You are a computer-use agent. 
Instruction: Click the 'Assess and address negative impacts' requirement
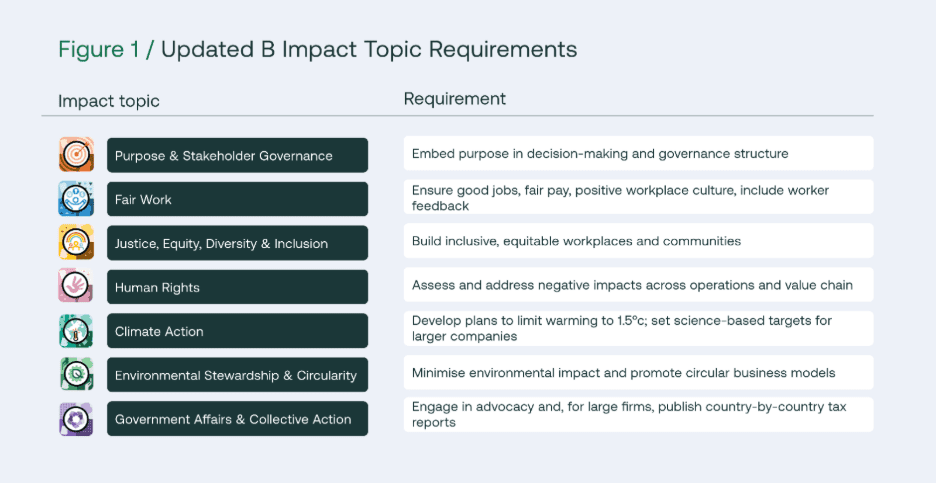[638, 285]
